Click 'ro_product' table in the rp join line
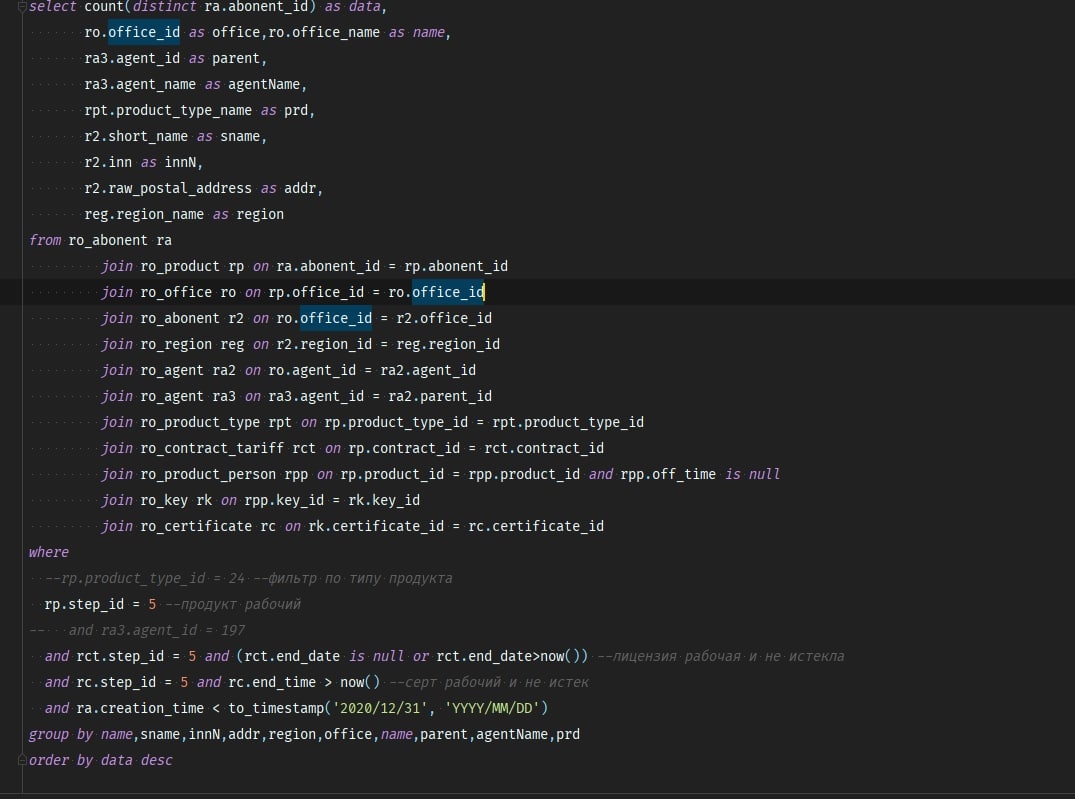The height and width of the screenshot is (799, 1075). 180,266
